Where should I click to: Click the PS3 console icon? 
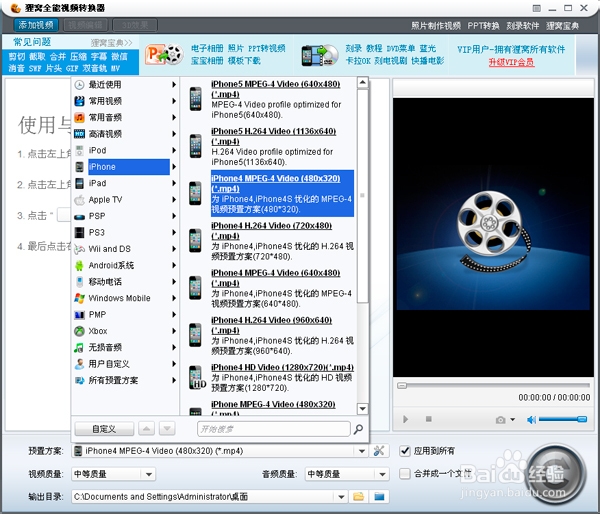pos(79,232)
